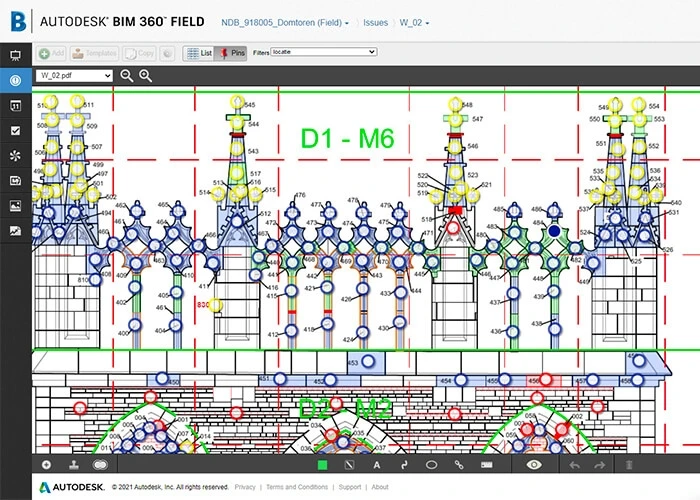Click the red pin on block 456
The width and height of the screenshot is (700, 500).
point(546,379)
